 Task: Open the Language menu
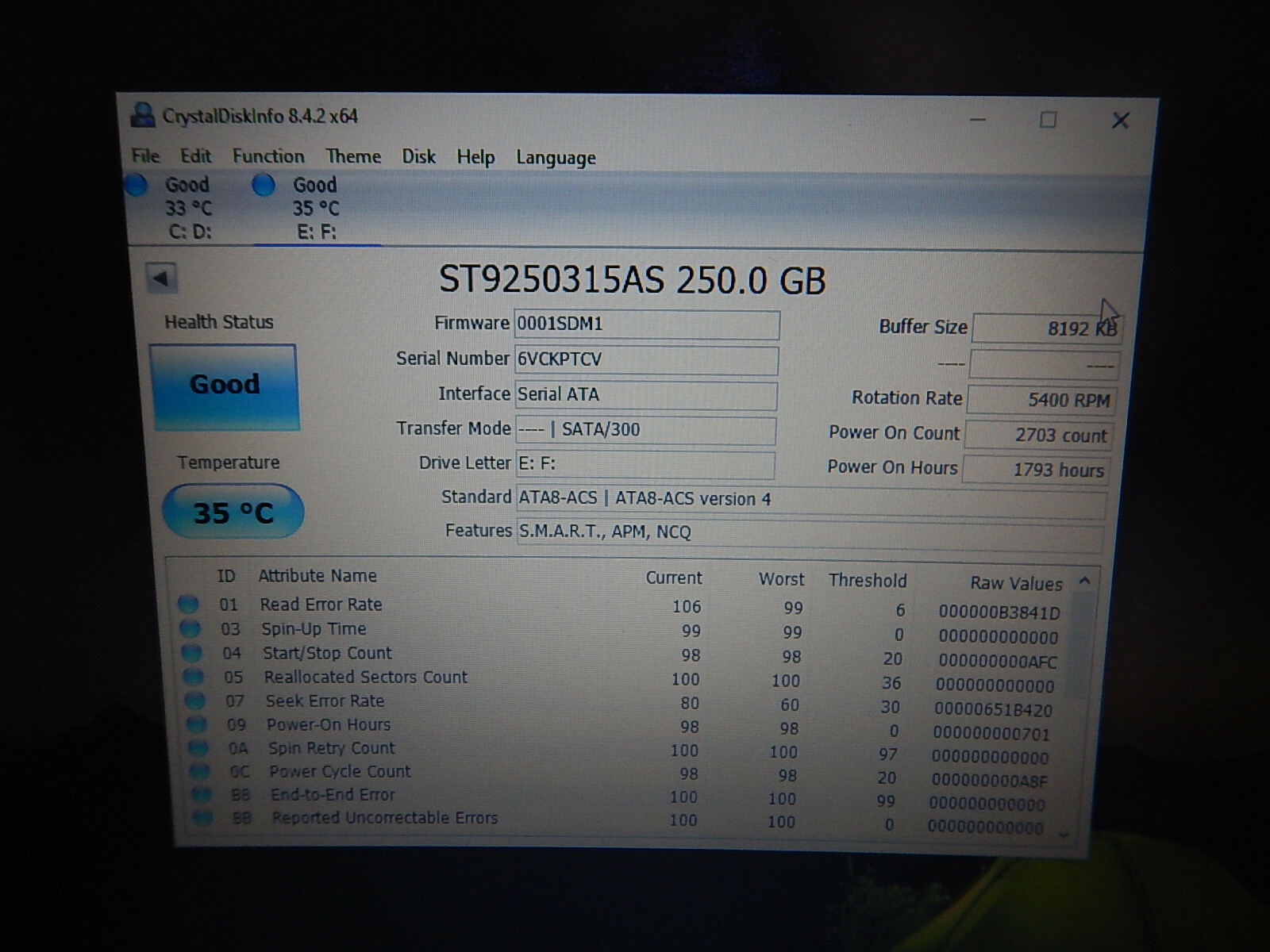556,158
